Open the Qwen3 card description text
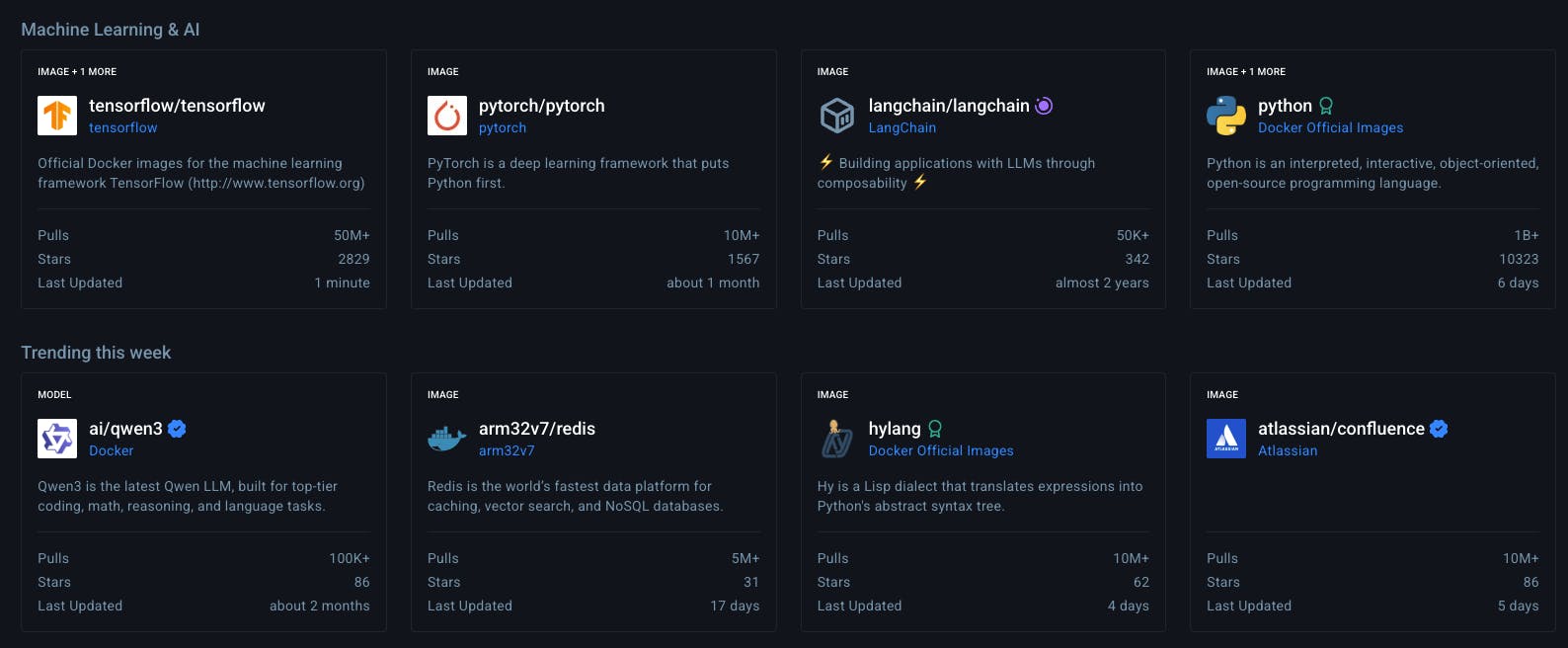The width and height of the screenshot is (1568, 648). [188, 496]
